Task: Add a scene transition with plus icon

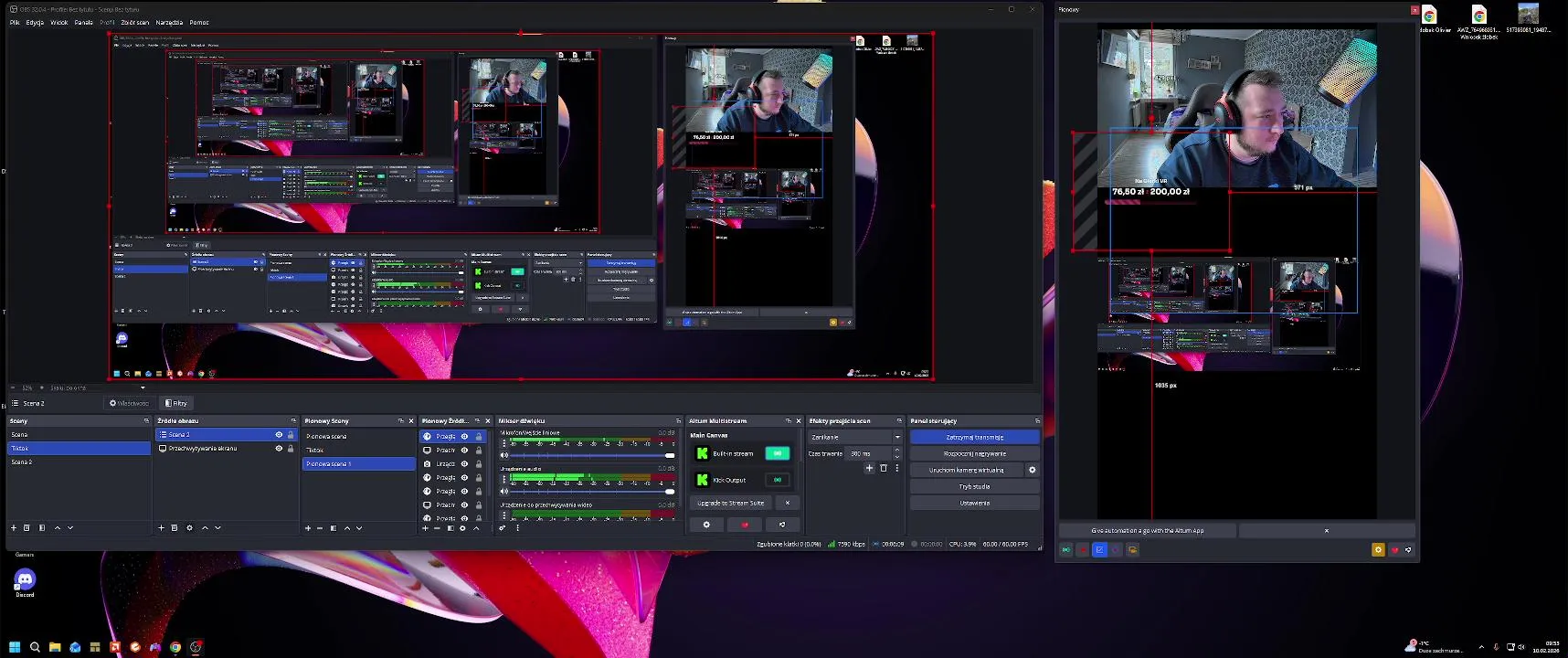Action: [869, 468]
